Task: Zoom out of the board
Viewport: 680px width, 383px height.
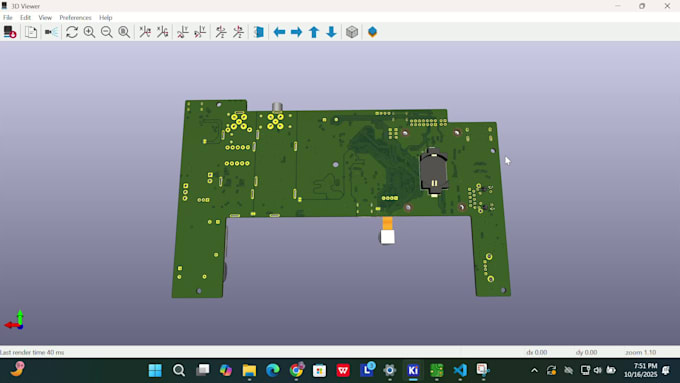Action: point(107,32)
